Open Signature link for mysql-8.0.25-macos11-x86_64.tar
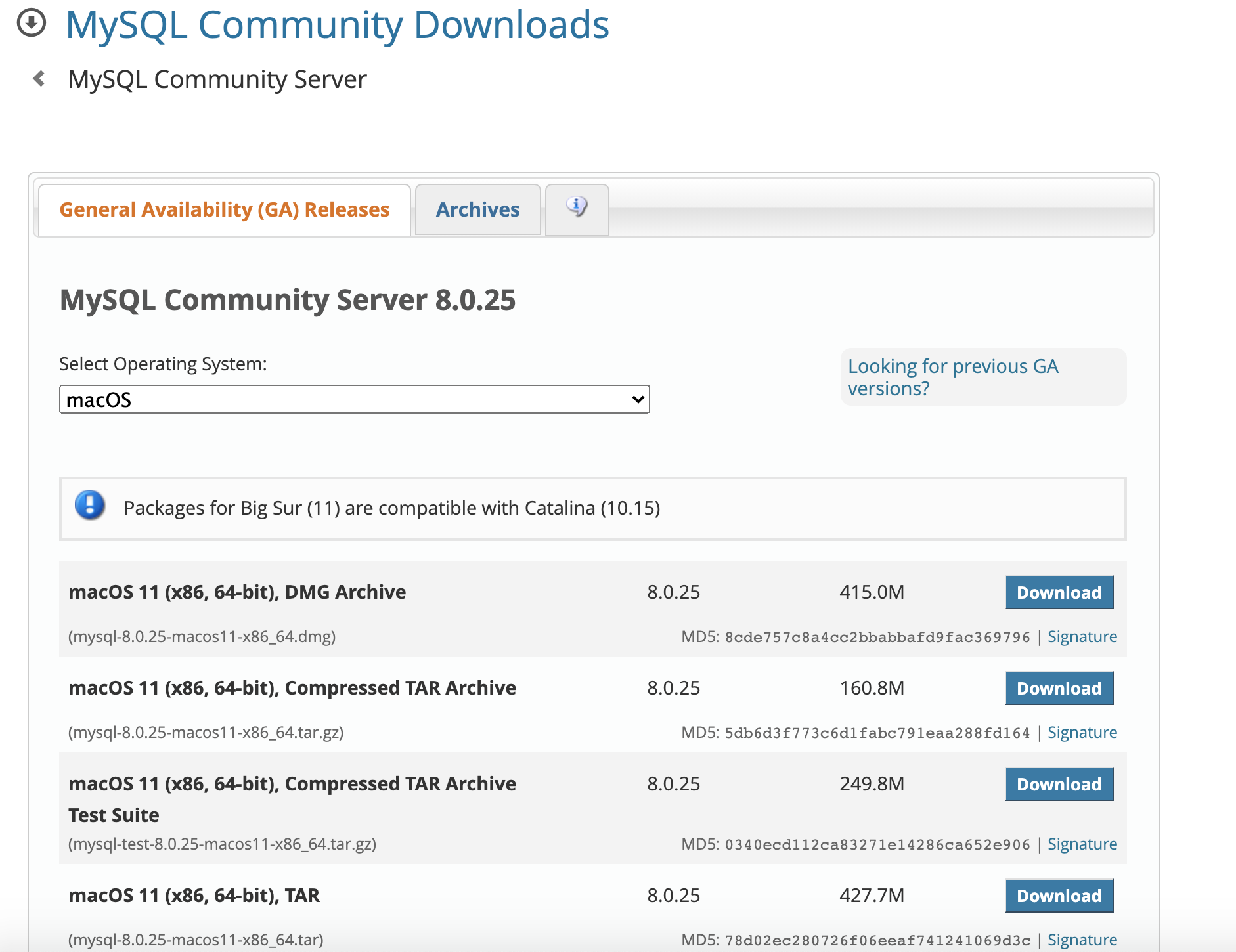This screenshot has height=952, width=1236. click(x=1082, y=940)
